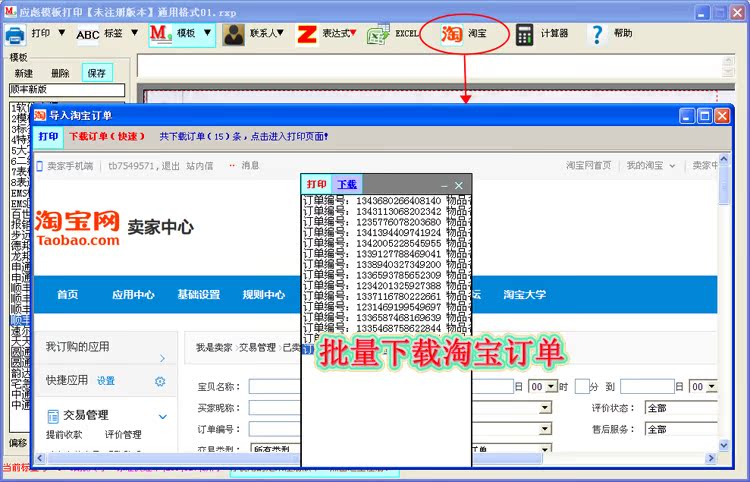Minimize the order list popup
This screenshot has width=750, height=482.
444,186
